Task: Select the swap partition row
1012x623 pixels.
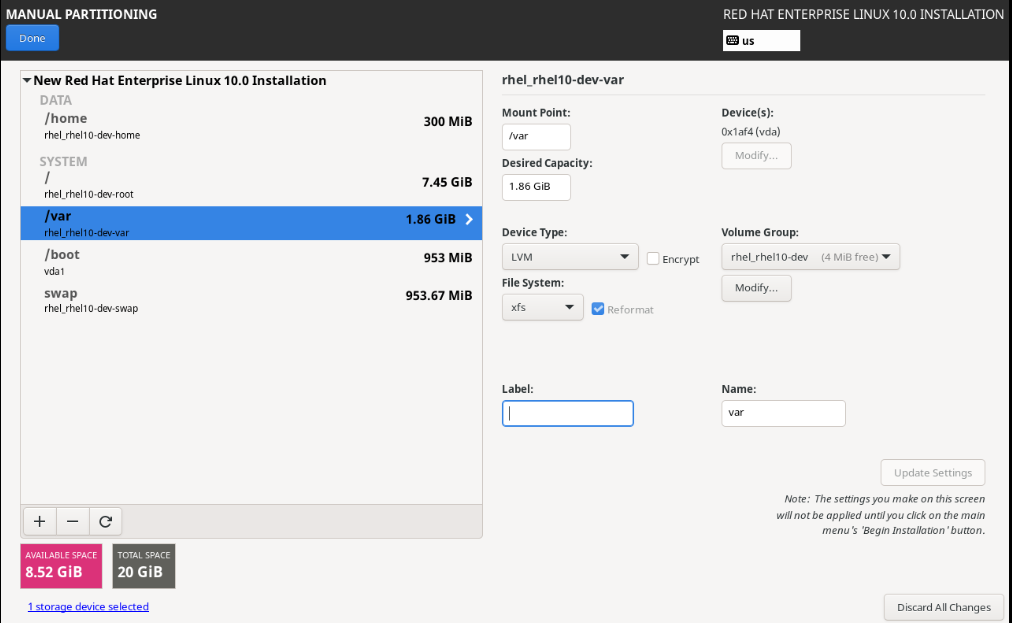Action: point(251,300)
